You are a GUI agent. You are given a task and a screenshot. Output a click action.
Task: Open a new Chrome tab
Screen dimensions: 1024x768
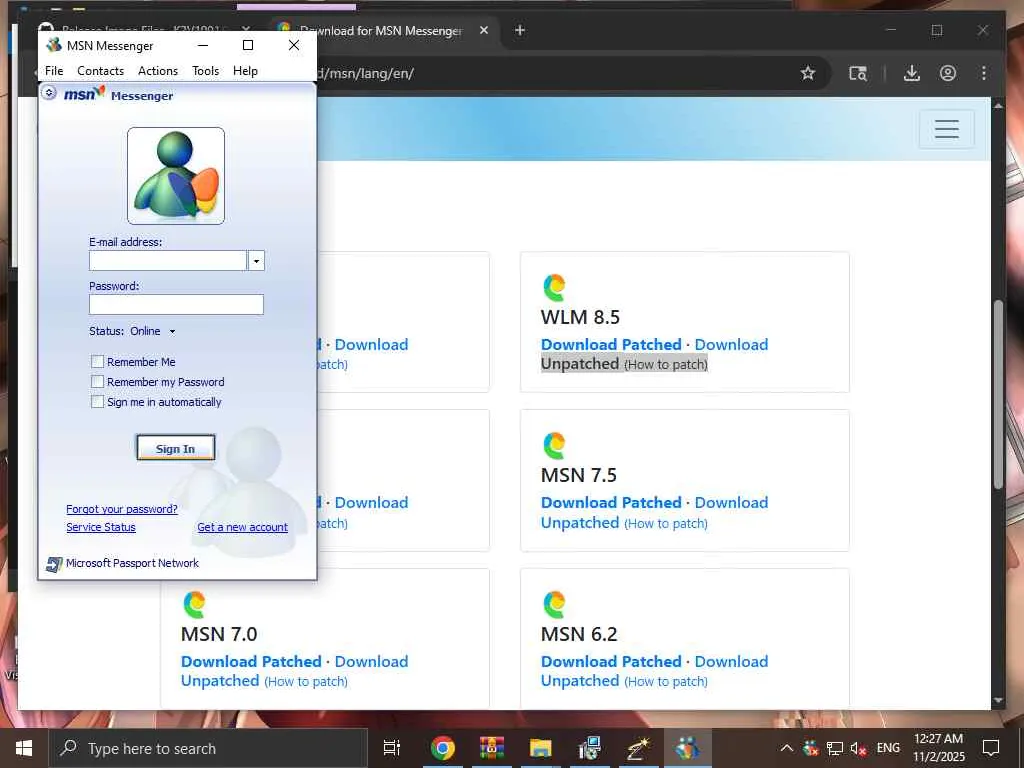pyautogui.click(x=520, y=30)
